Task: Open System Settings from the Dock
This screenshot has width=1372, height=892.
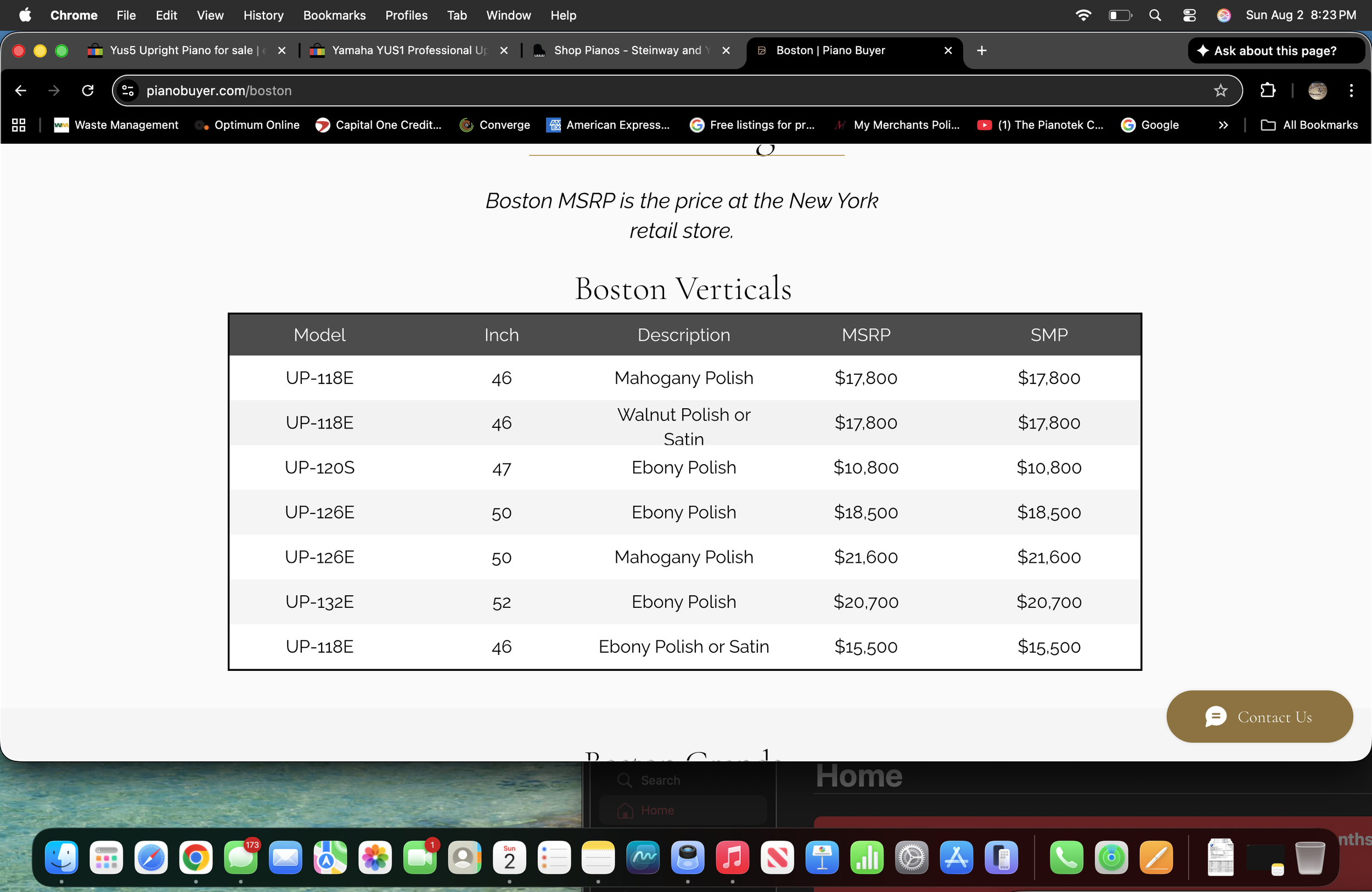Action: coord(912,857)
